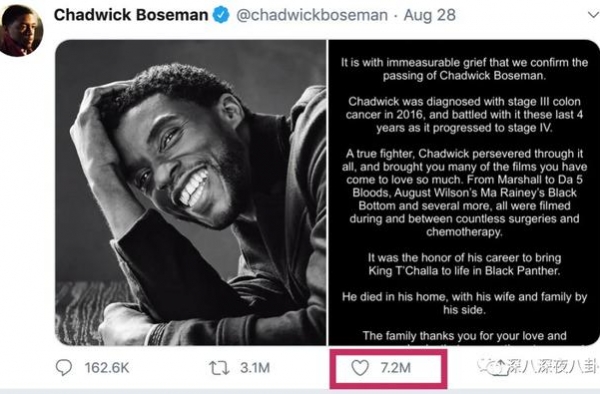Image resolution: width=600 pixels, height=394 pixels.
Task: Click the 162.6K reply count
Action: [107, 368]
